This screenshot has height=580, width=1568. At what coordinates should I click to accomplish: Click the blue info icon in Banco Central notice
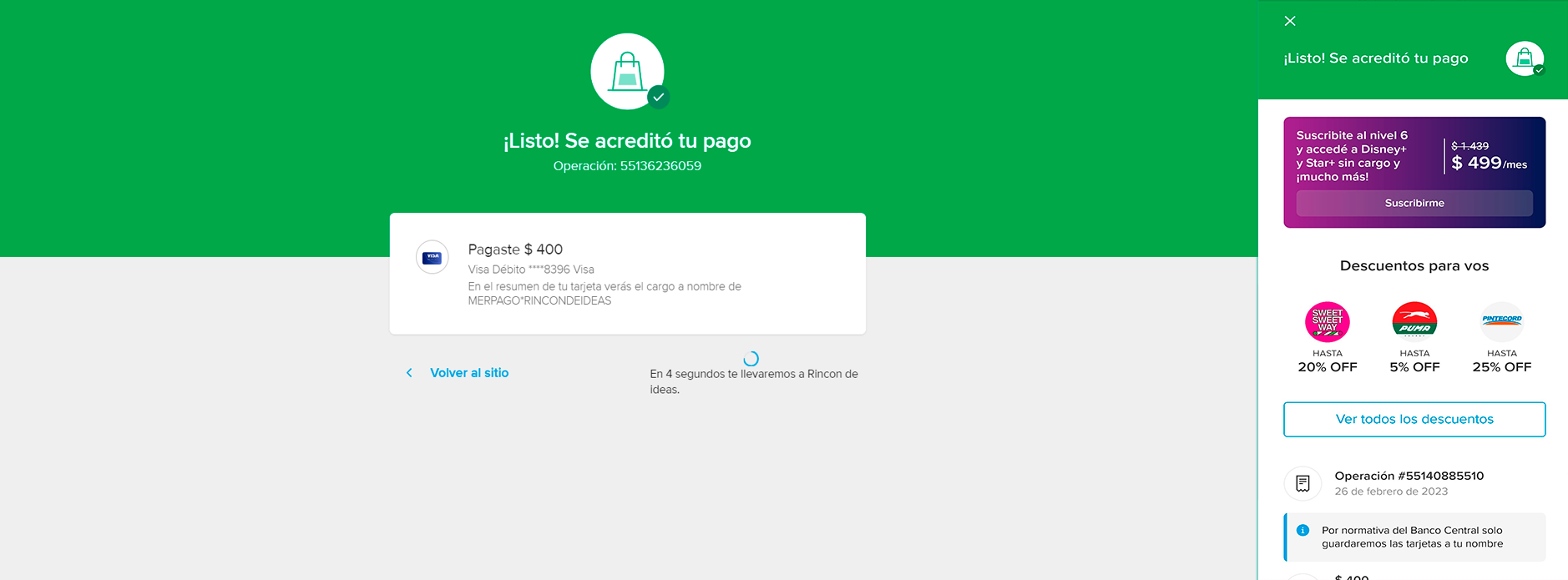tap(1302, 531)
